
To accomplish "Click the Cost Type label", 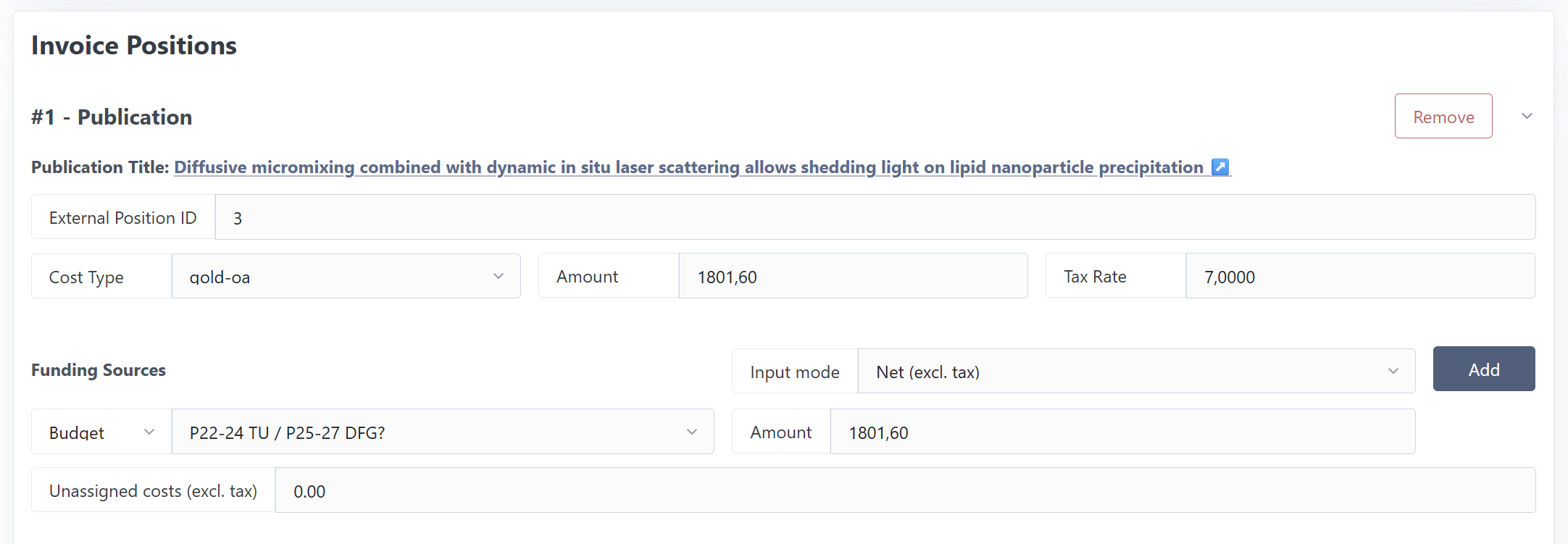I will pyautogui.click(x=86, y=277).
